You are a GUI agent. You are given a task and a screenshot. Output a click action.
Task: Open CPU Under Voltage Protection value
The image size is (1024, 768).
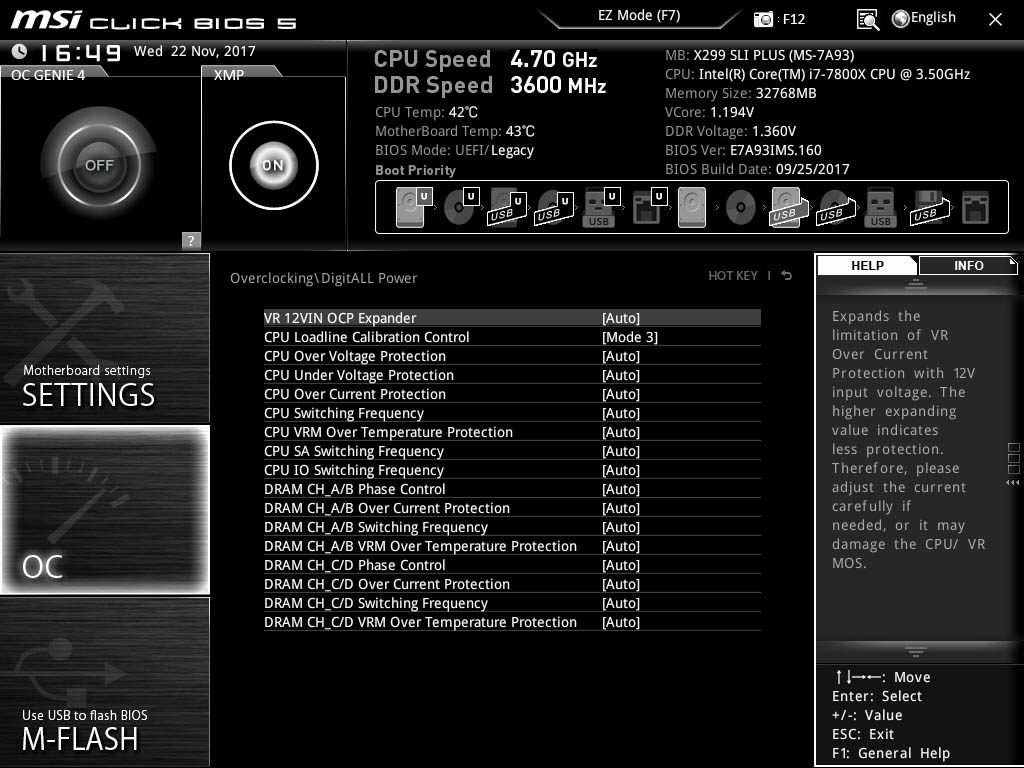pos(620,375)
